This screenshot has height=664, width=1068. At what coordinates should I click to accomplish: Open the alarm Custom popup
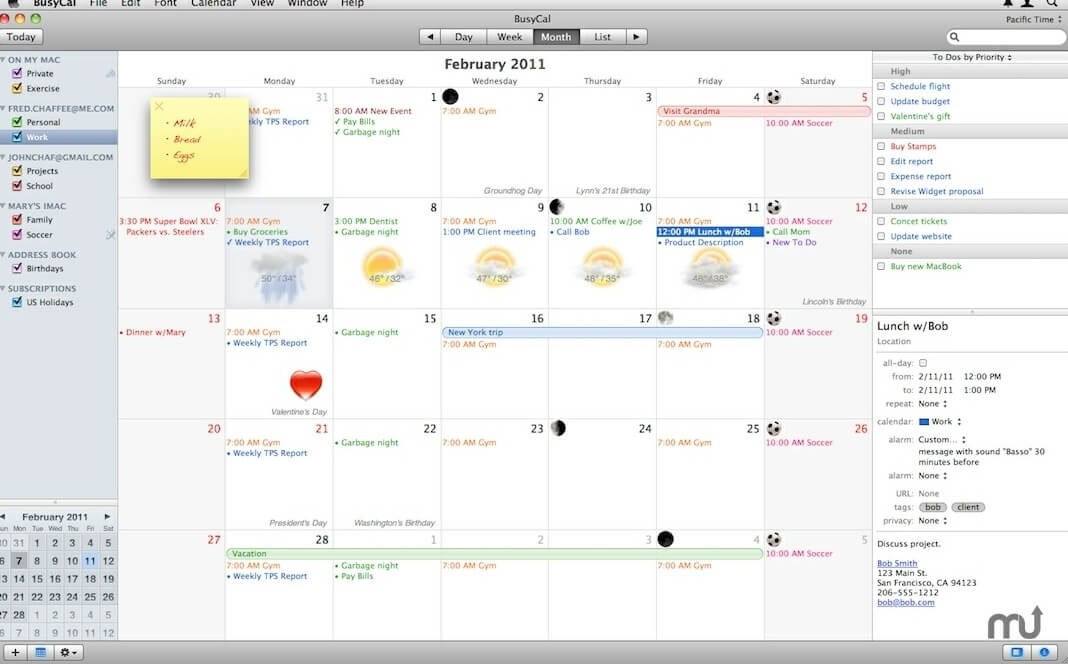click(942, 440)
